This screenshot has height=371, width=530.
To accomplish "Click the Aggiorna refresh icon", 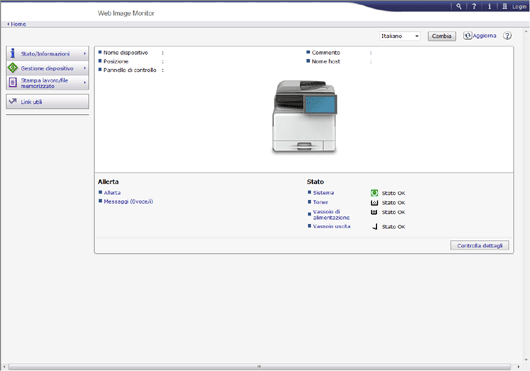I will [467, 35].
